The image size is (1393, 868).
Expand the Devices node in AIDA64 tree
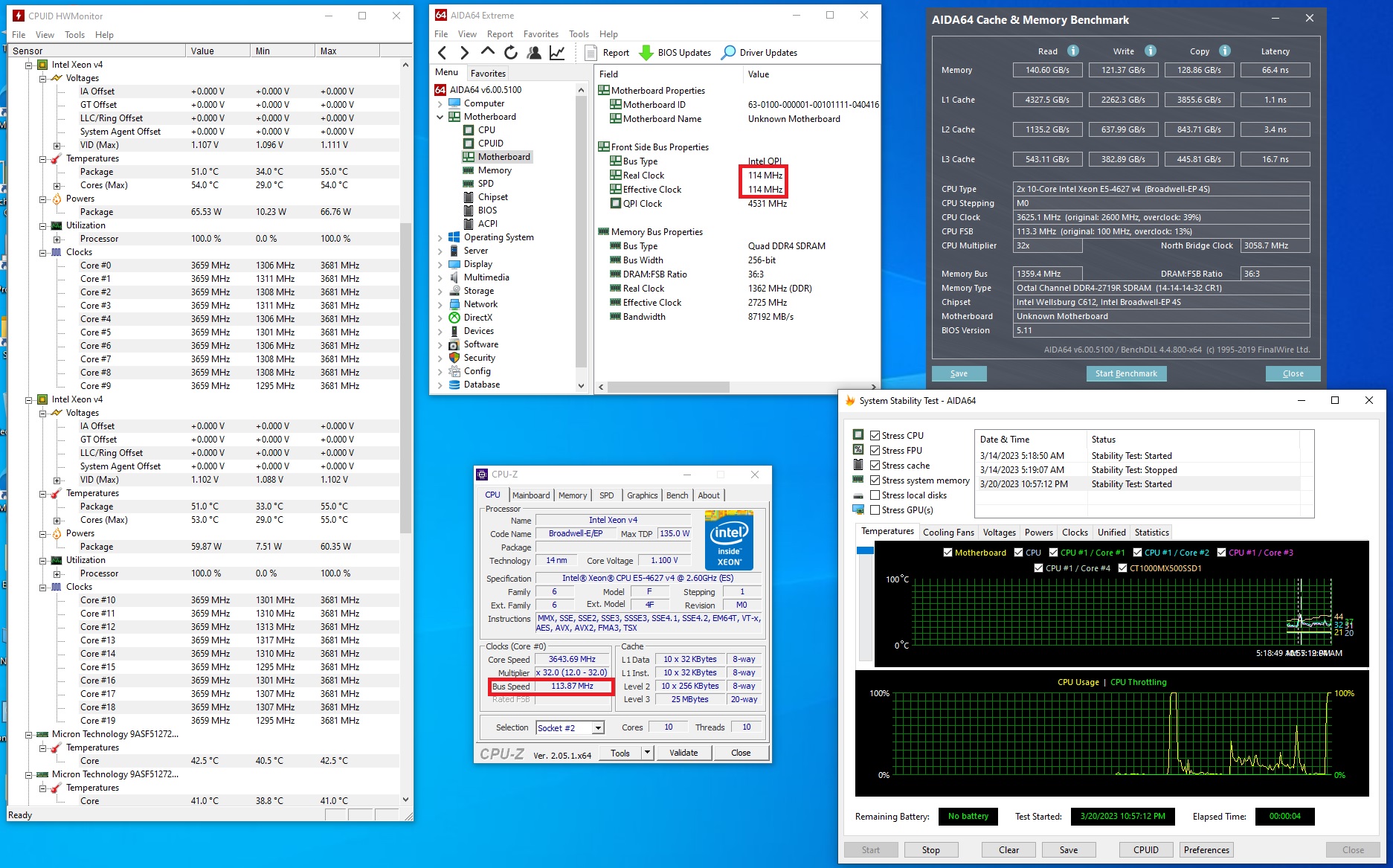(440, 331)
